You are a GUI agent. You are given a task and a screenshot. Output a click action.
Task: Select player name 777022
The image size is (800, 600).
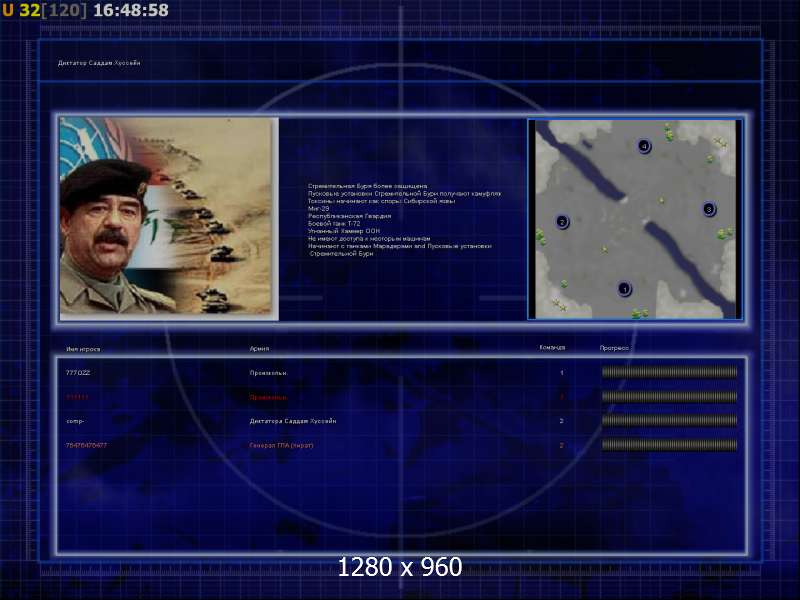pyautogui.click(x=78, y=373)
